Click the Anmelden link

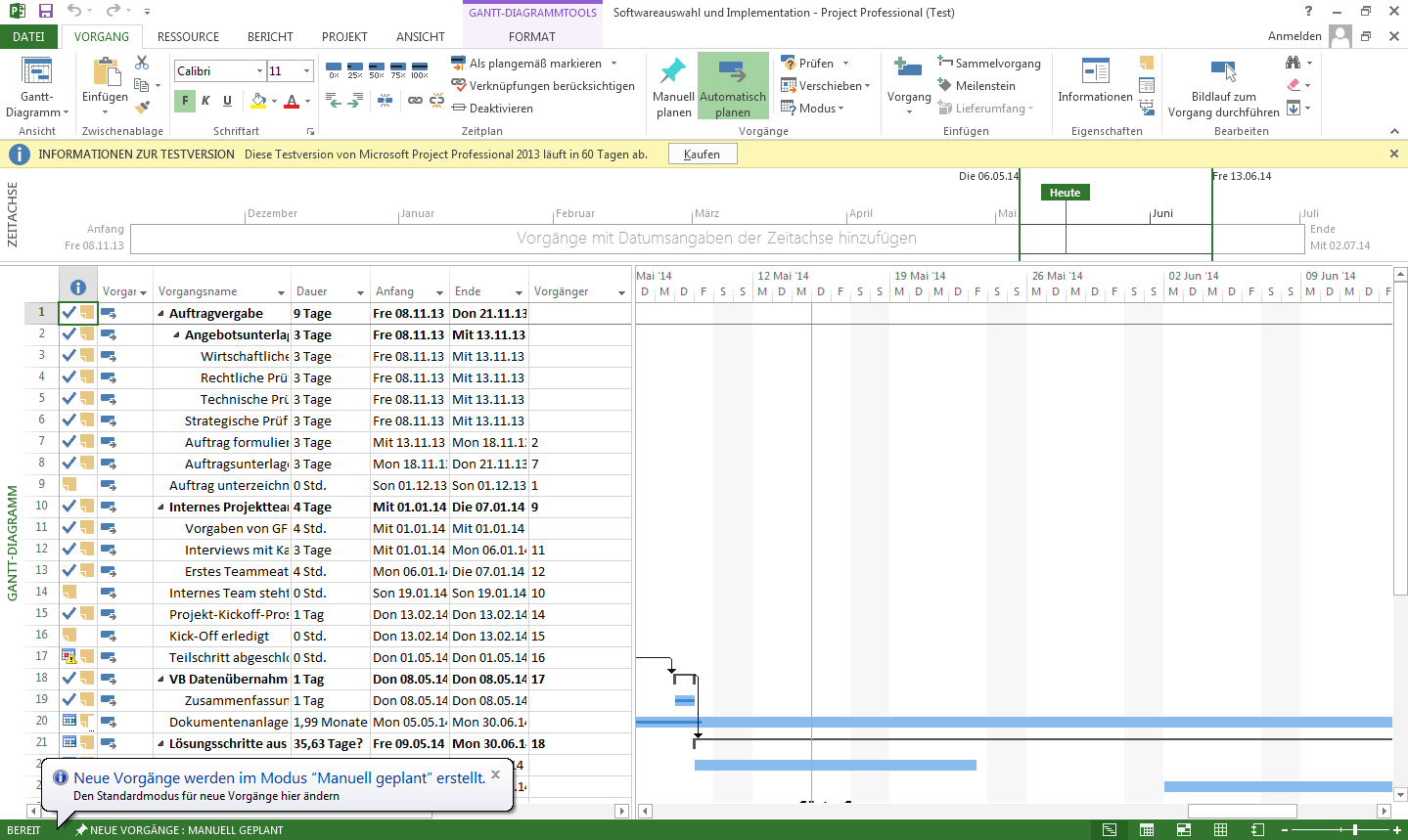[x=1294, y=34]
